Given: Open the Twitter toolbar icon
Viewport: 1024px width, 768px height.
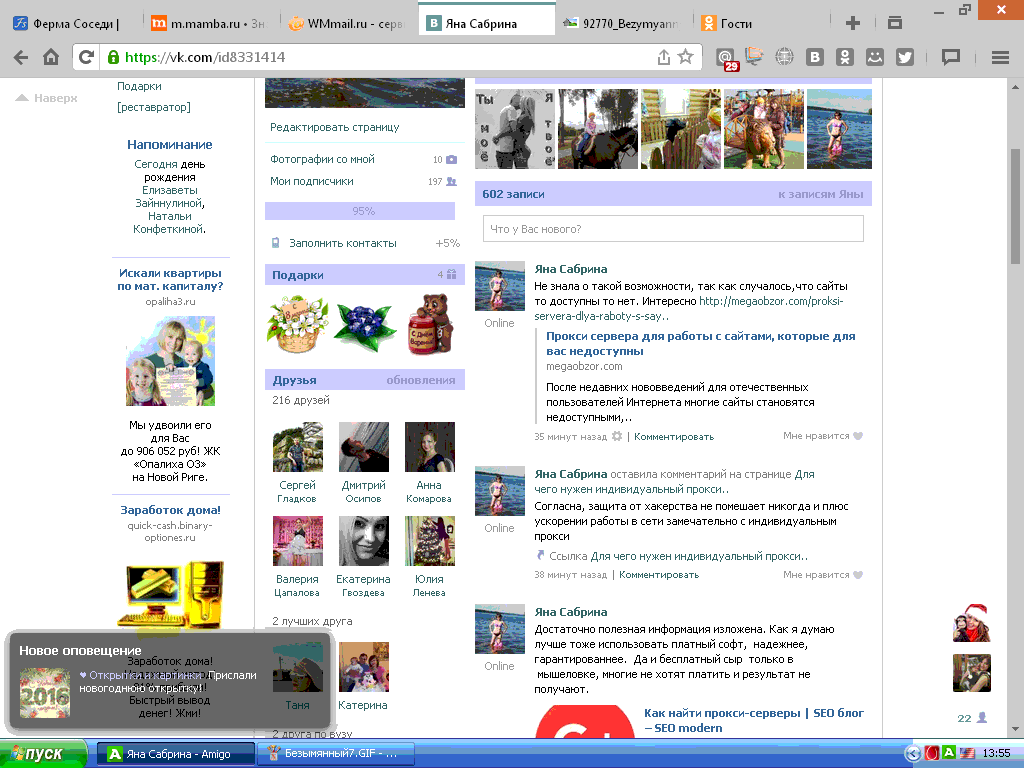Looking at the screenshot, I should tap(905, 57).
